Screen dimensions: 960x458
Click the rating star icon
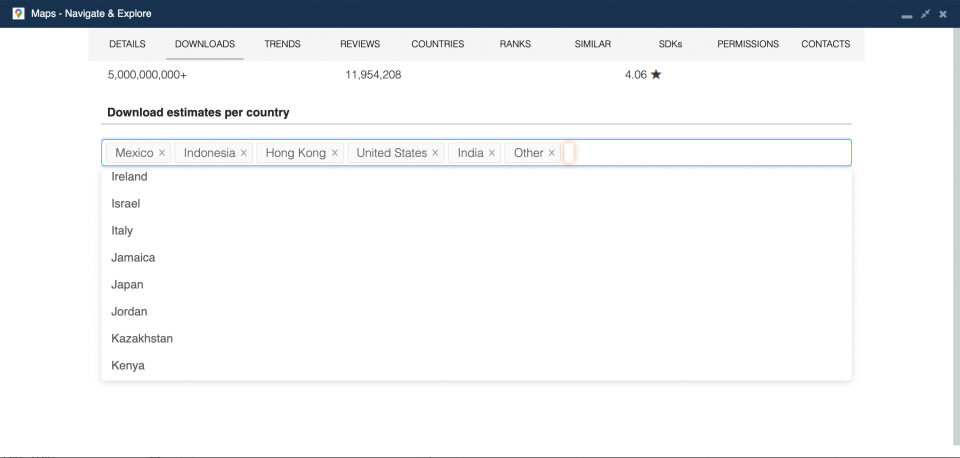[x=656, y=75]
